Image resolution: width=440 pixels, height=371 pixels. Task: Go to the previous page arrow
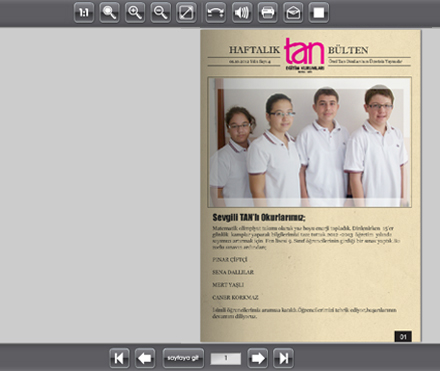click(x=145, y=358)
